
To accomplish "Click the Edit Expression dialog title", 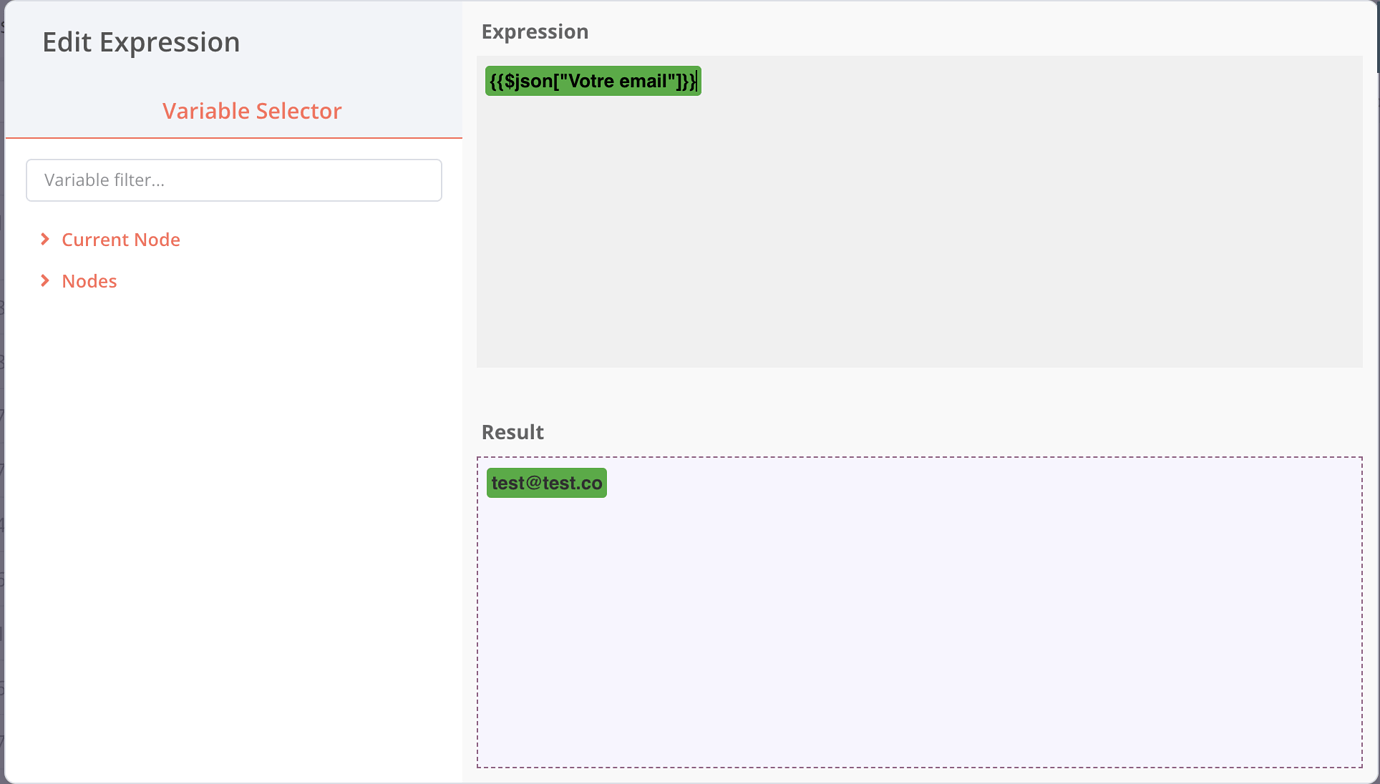I will click(x=141, y=42).
